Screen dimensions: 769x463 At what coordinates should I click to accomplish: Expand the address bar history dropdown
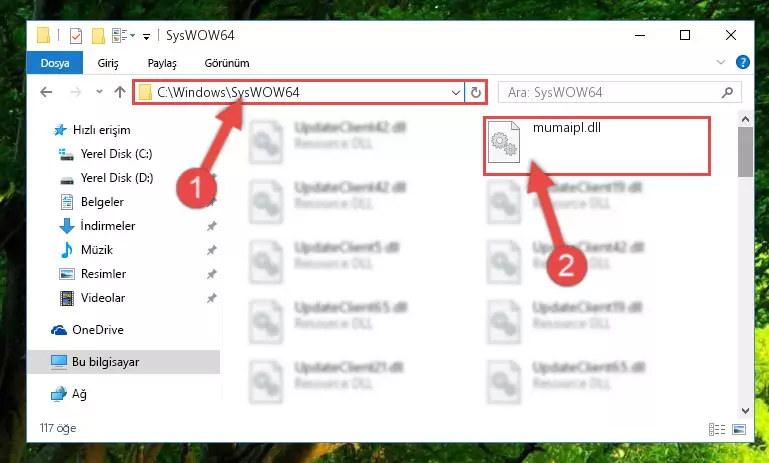point(456,92)
